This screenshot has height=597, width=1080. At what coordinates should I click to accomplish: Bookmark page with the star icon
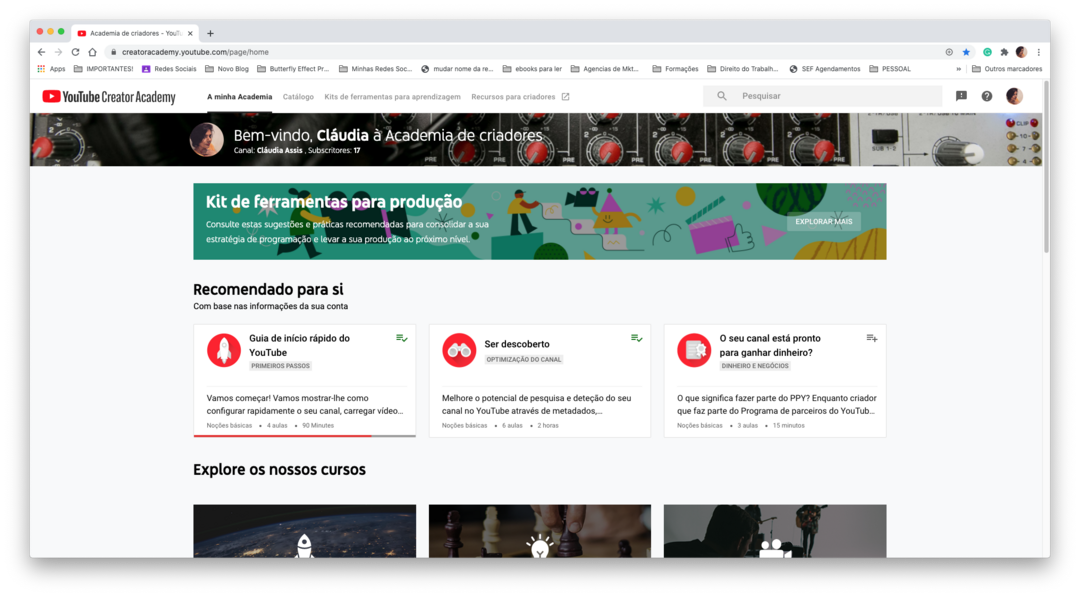coord(966,52)
